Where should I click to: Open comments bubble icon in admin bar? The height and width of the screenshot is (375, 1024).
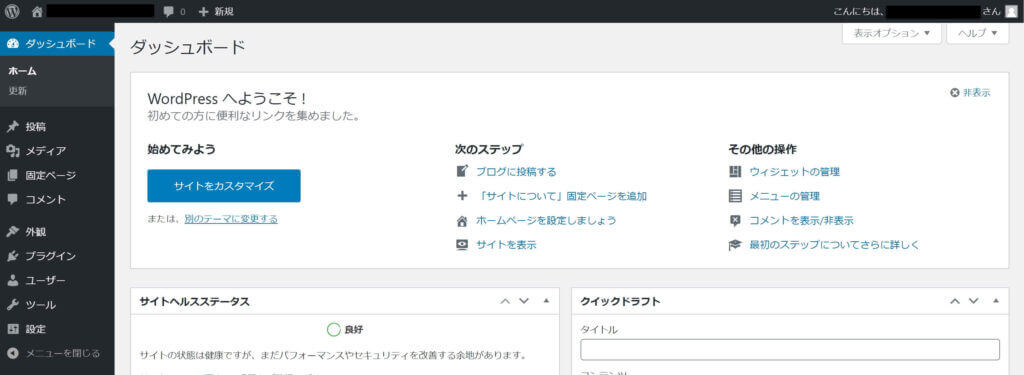pos(169,12)
